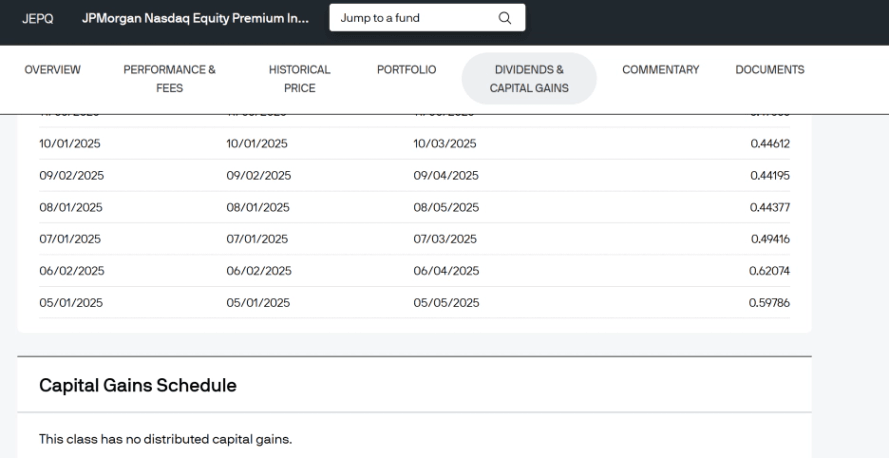
Task: Select the 0.62074 dividend amount
Action: (769, 270)
